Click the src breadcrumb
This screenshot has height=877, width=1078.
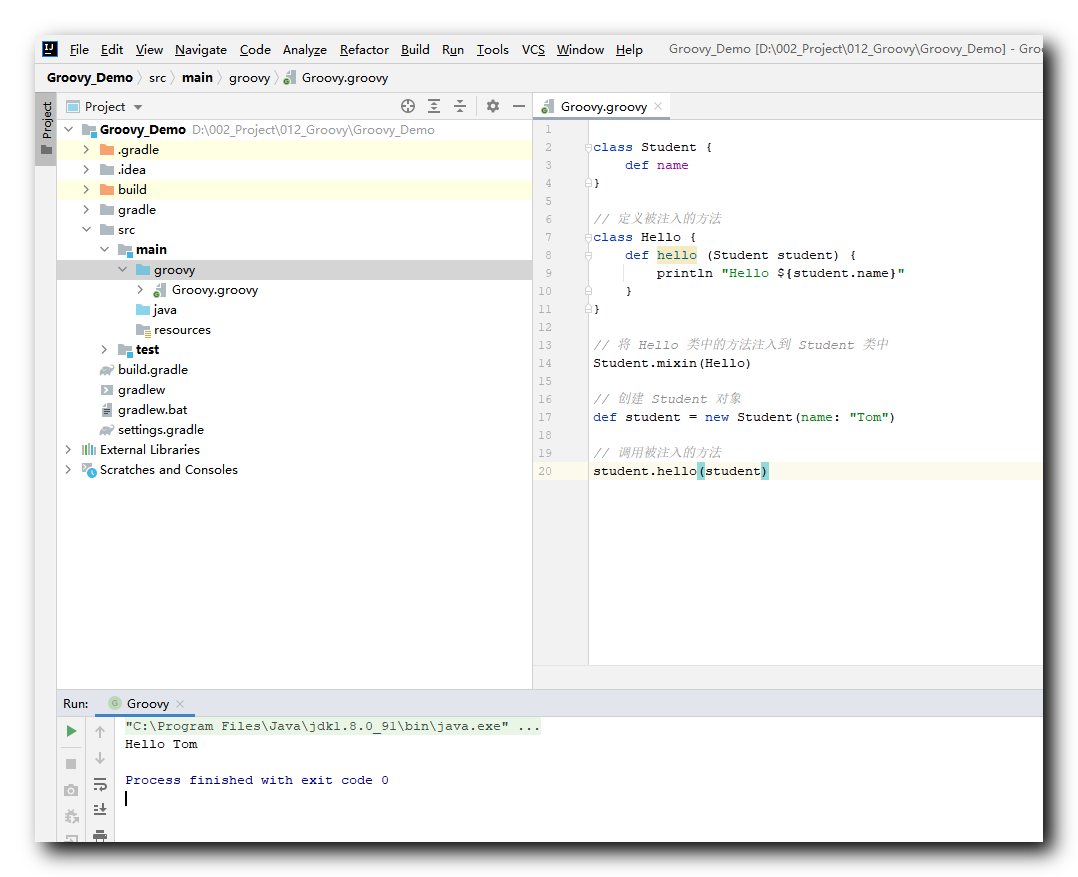point(157,78)
